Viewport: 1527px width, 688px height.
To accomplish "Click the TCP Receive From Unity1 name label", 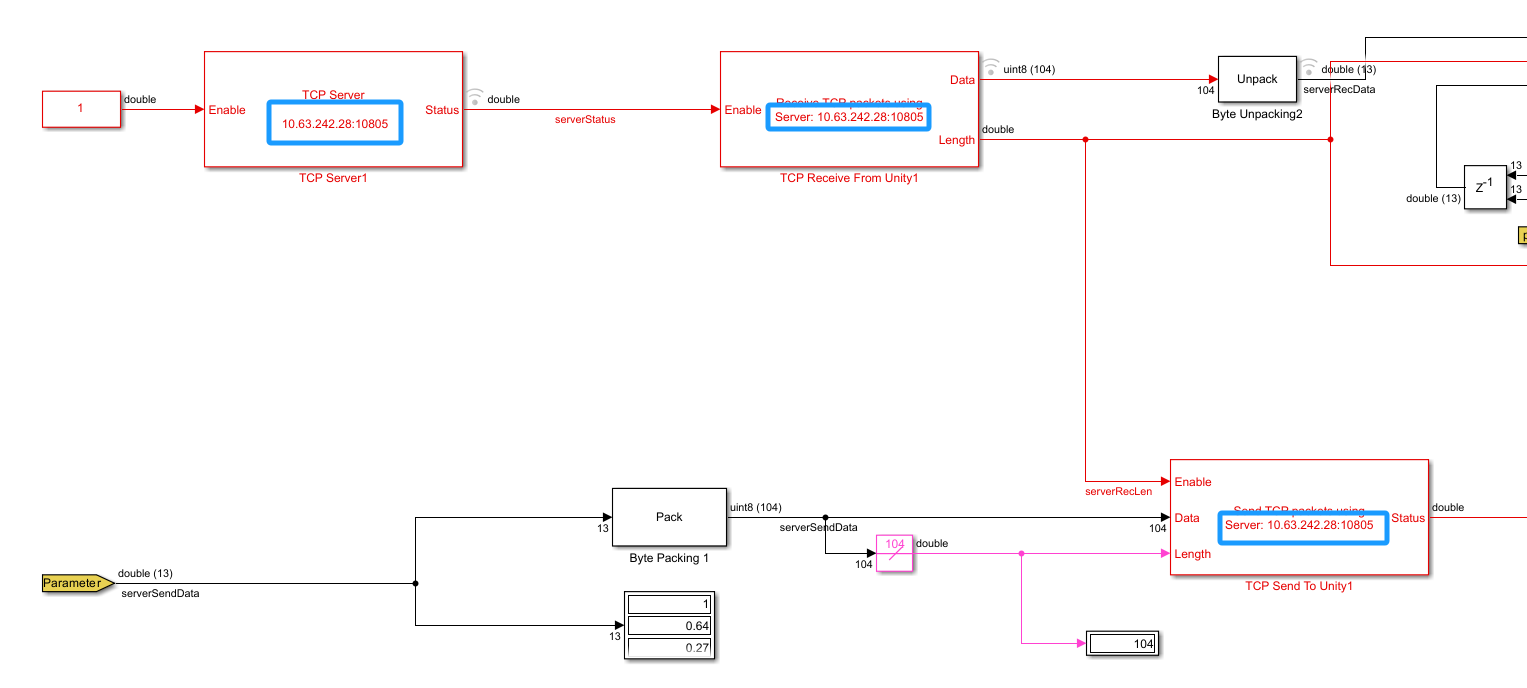I will coord(848,178).
